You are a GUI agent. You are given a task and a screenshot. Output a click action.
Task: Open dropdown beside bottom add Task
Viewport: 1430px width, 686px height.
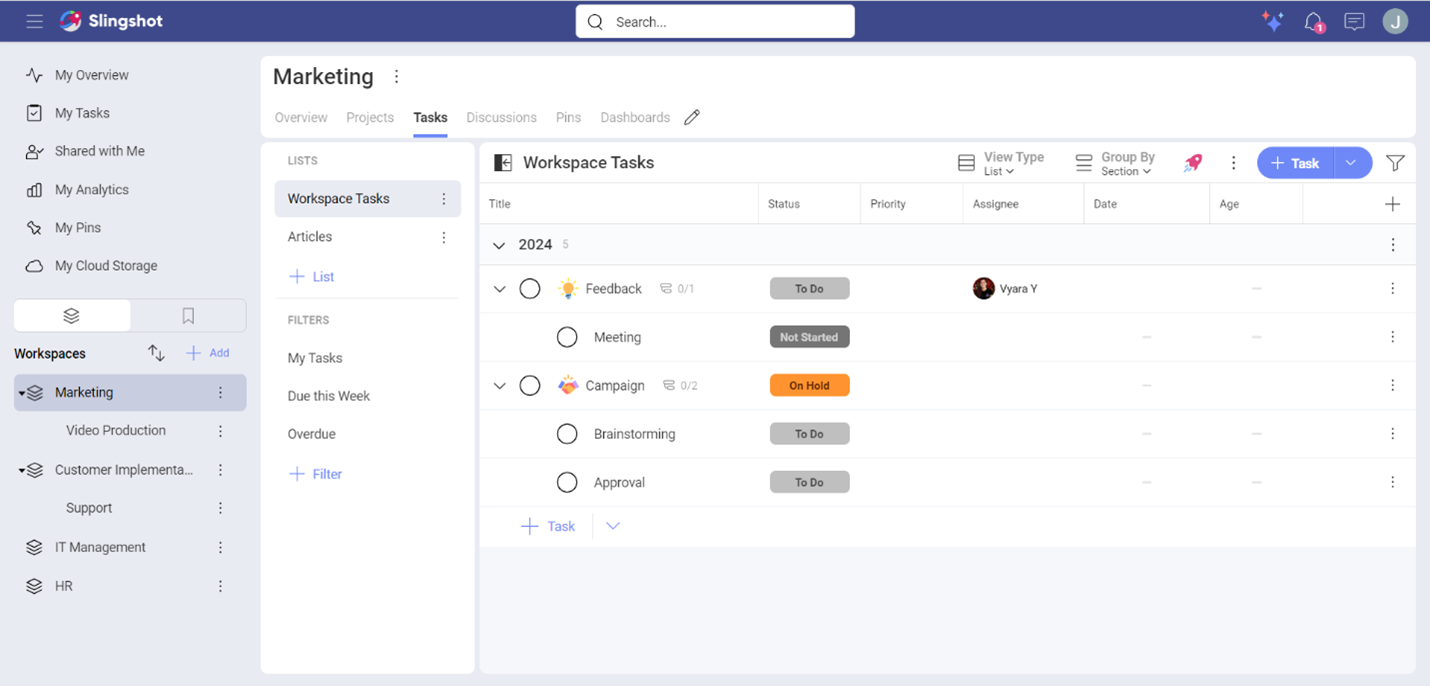tap(613, 526)
